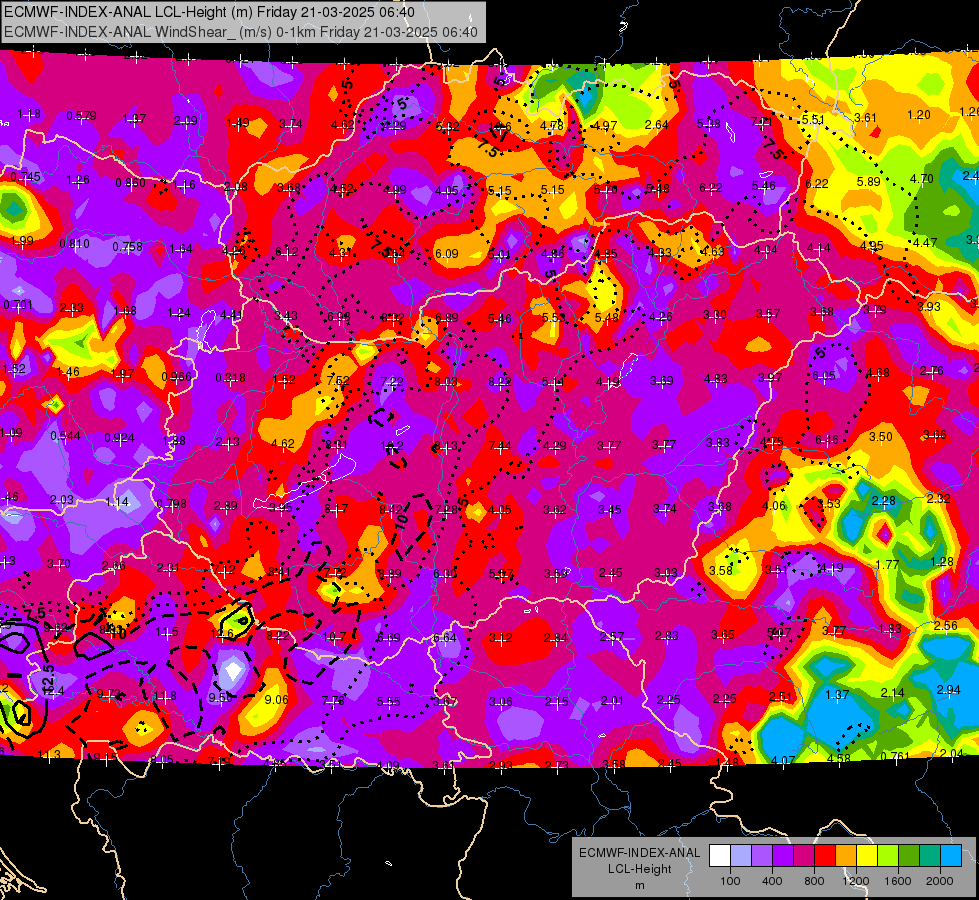
Task: Click the shear value 2.56
Action: 946,625
